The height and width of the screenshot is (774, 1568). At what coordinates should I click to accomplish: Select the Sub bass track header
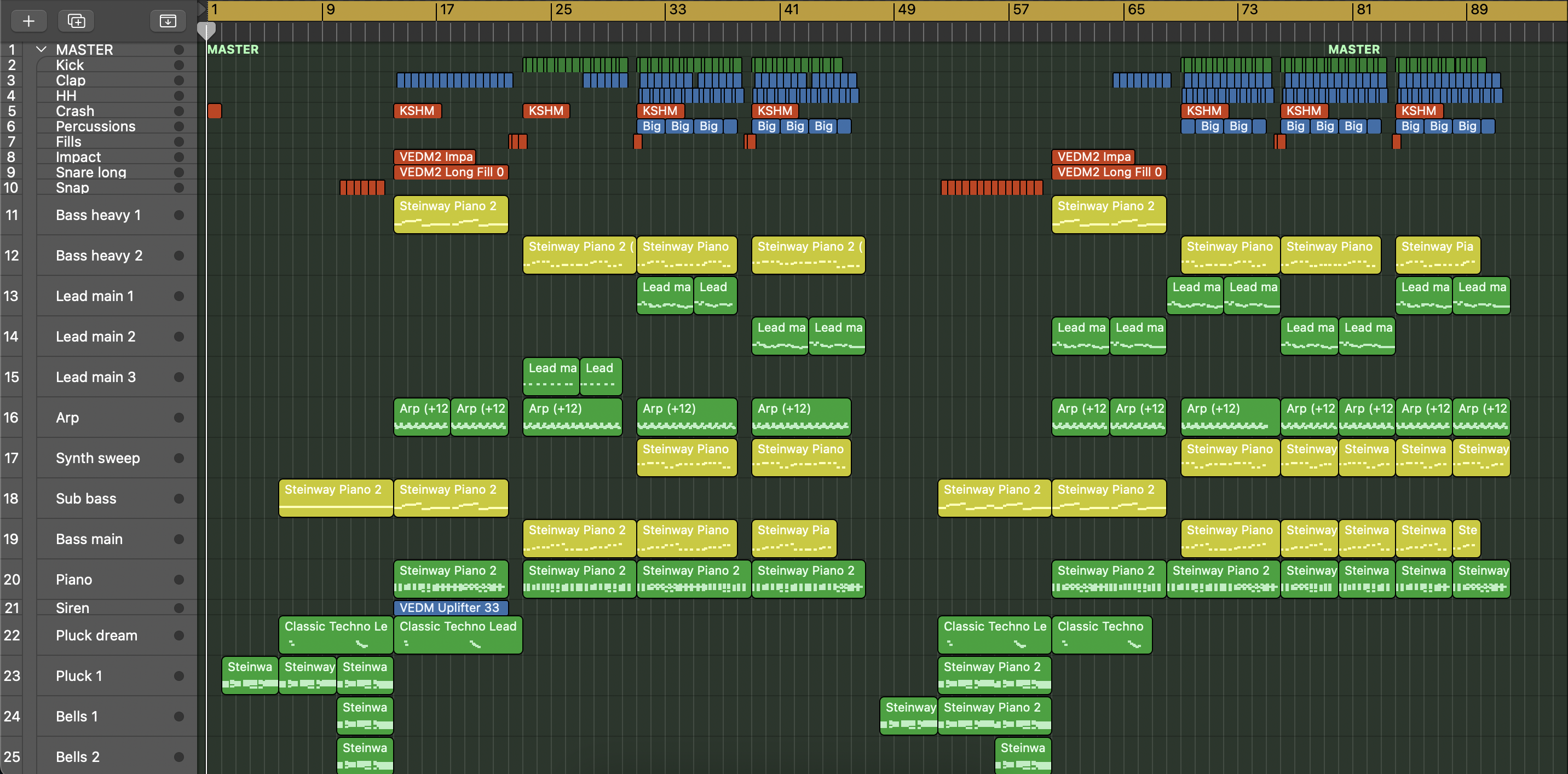(86, 498)
